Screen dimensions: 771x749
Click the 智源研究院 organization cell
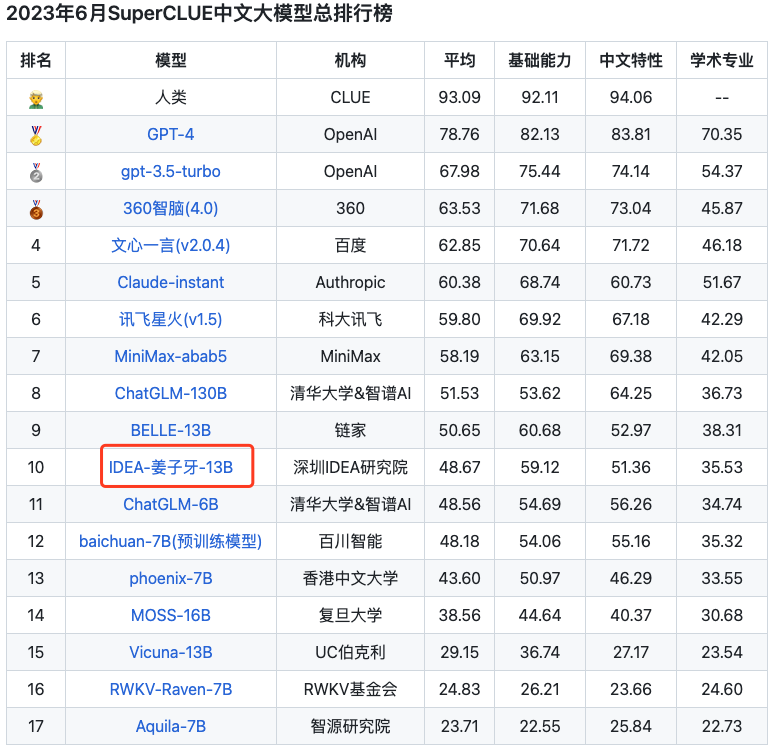click(350, 726)
